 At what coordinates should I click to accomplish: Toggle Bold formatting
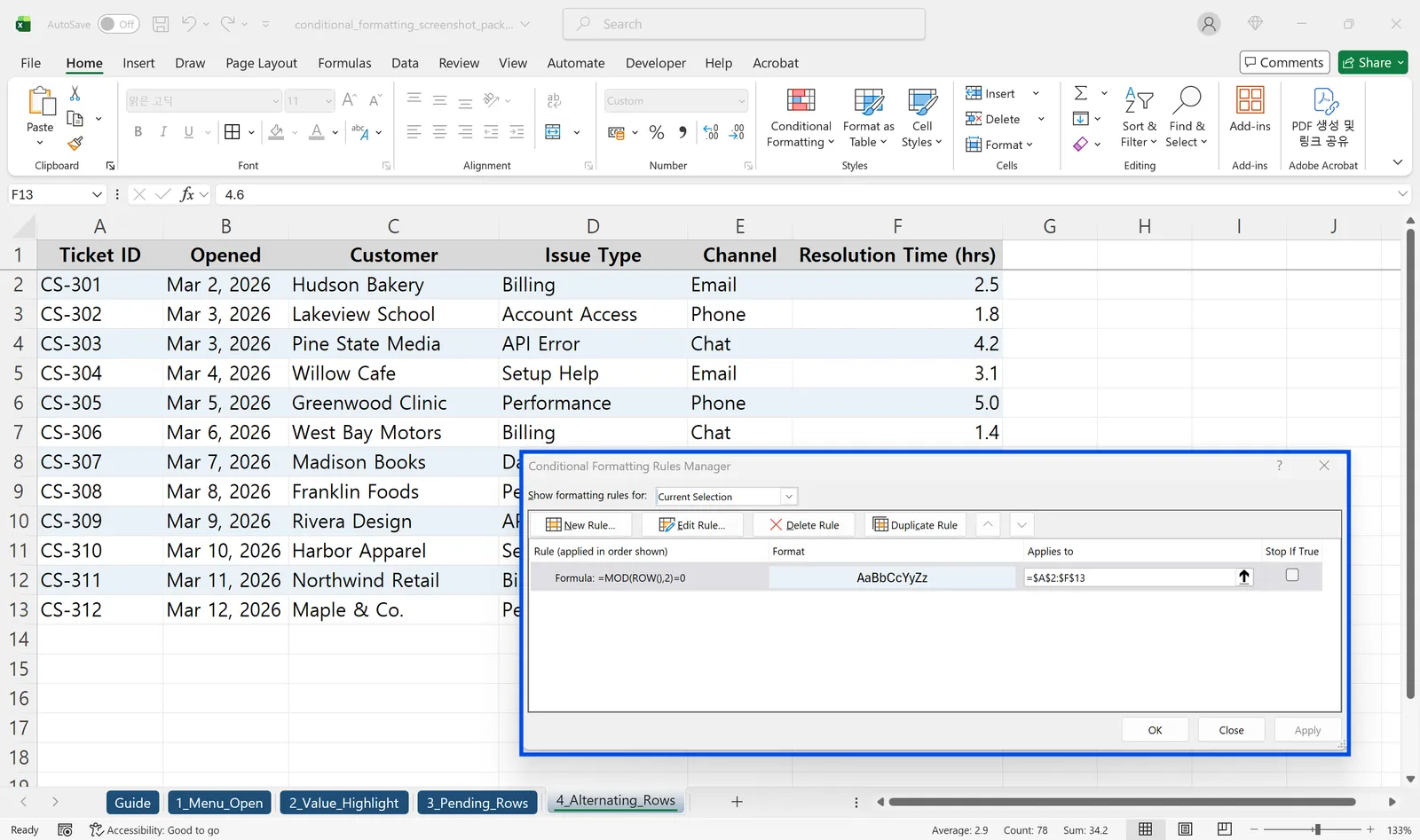point(138,132)
